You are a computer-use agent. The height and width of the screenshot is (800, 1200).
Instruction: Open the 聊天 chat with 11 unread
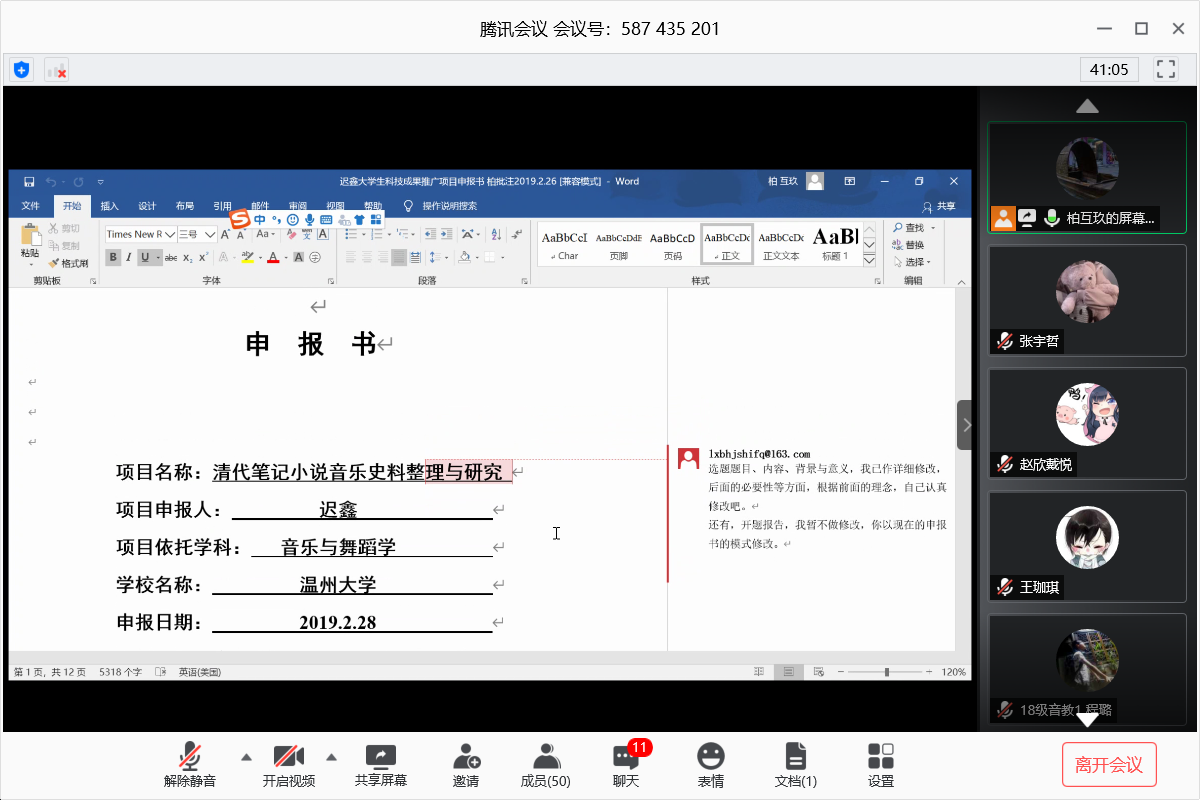coord(626,757)
